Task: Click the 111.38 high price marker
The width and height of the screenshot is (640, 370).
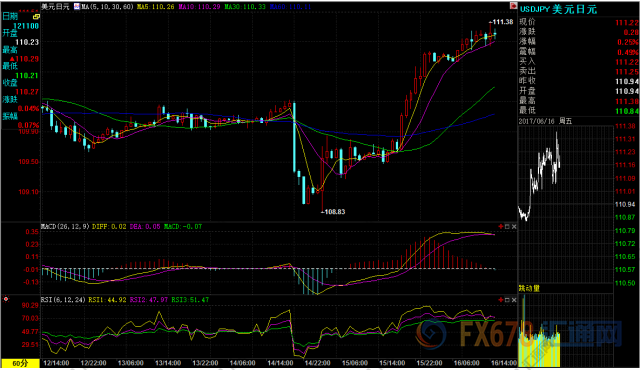Action: 502,22
